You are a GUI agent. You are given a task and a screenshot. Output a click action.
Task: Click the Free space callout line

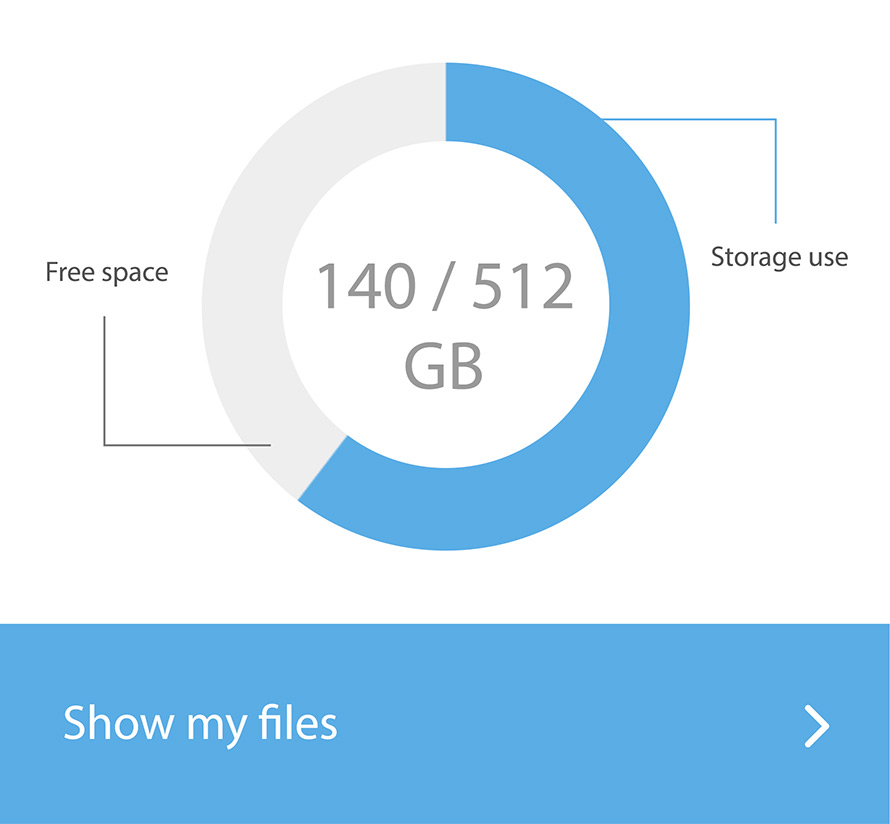point(104,380)
